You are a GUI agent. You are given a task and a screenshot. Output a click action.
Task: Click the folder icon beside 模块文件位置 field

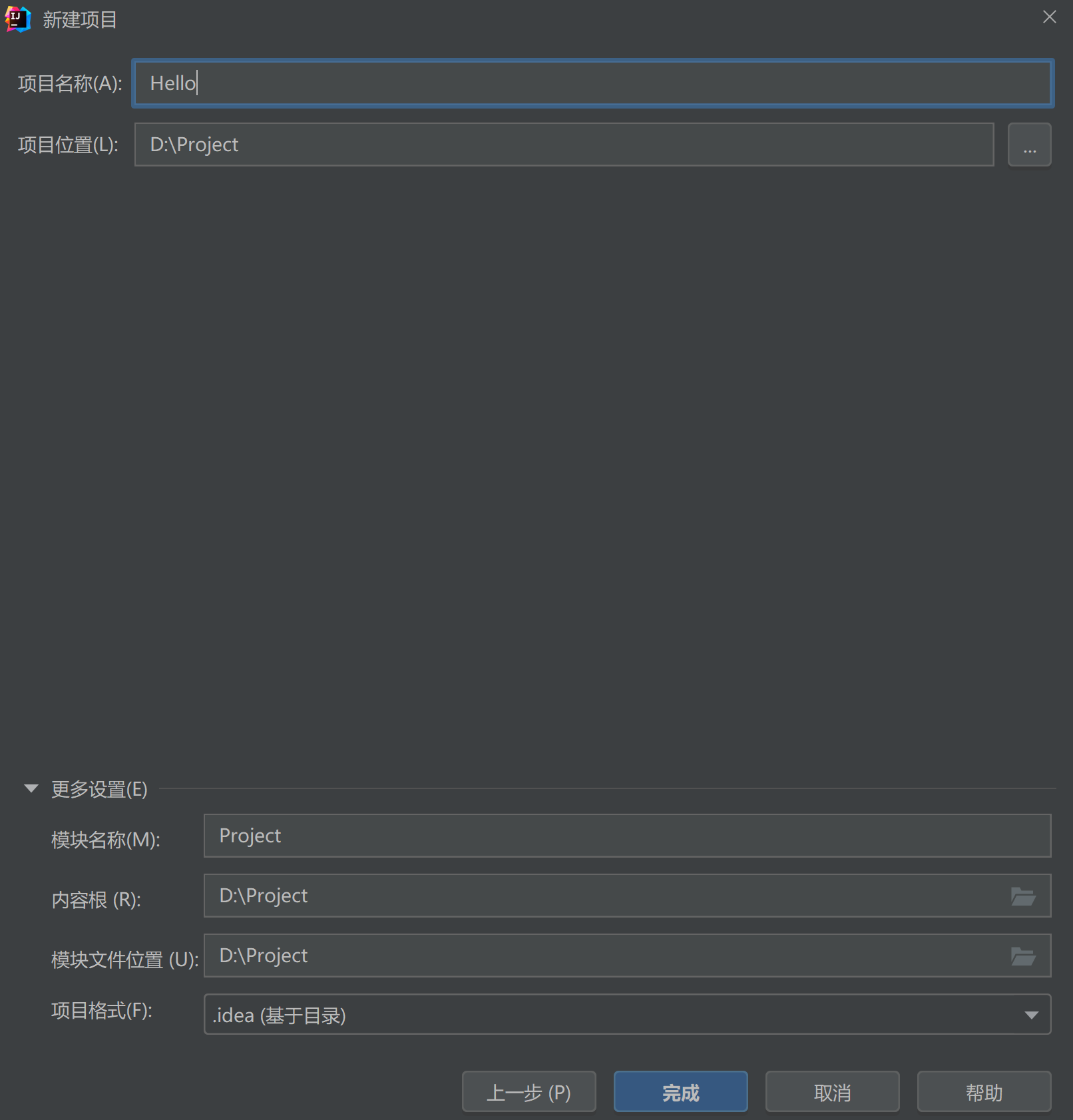click(1024, 956)
